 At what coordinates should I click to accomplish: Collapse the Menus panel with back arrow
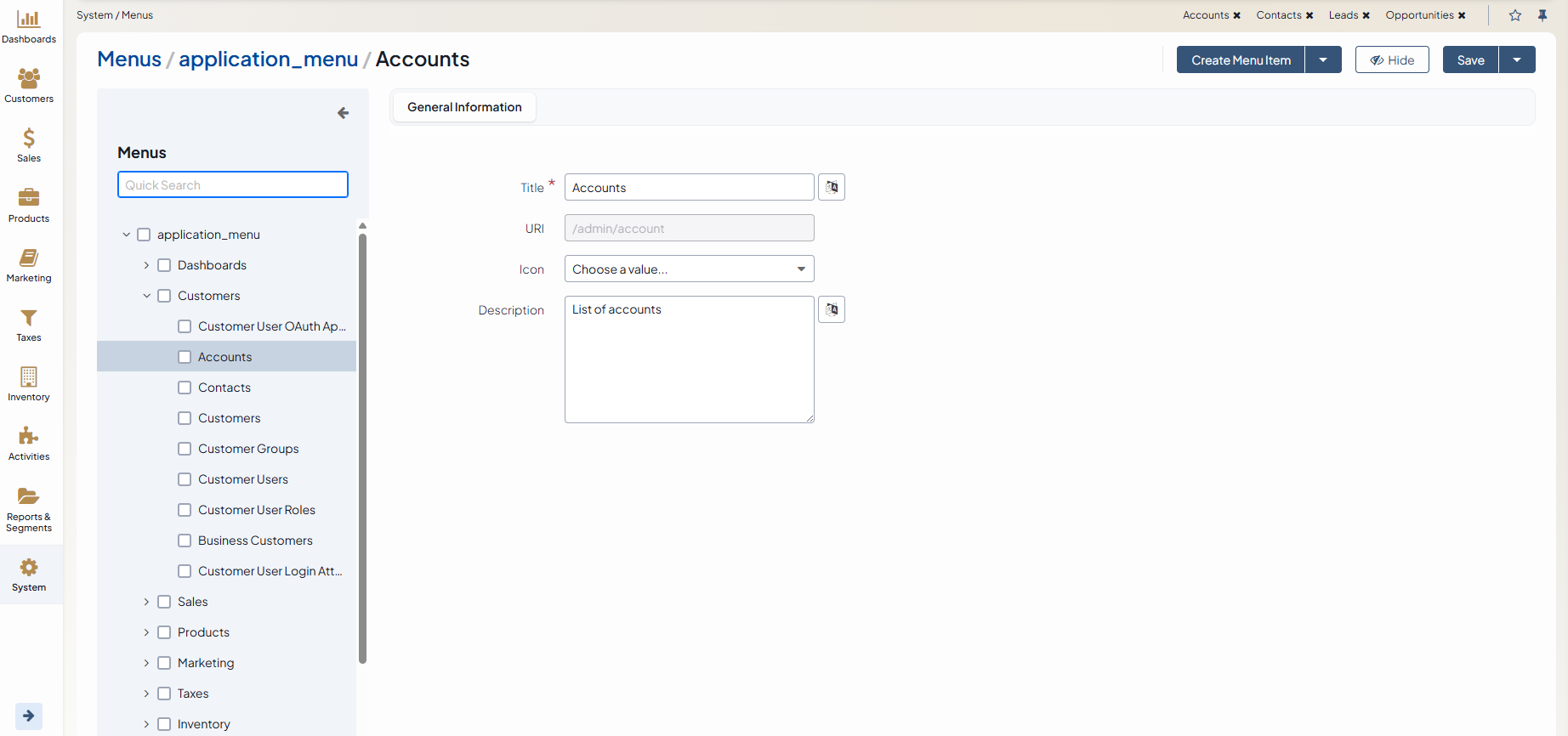point(343,113)
